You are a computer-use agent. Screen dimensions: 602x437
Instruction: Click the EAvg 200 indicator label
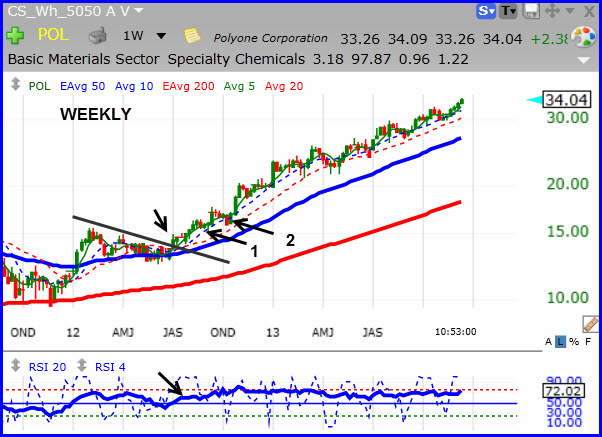pyautogui.click(x=188, y=86)
